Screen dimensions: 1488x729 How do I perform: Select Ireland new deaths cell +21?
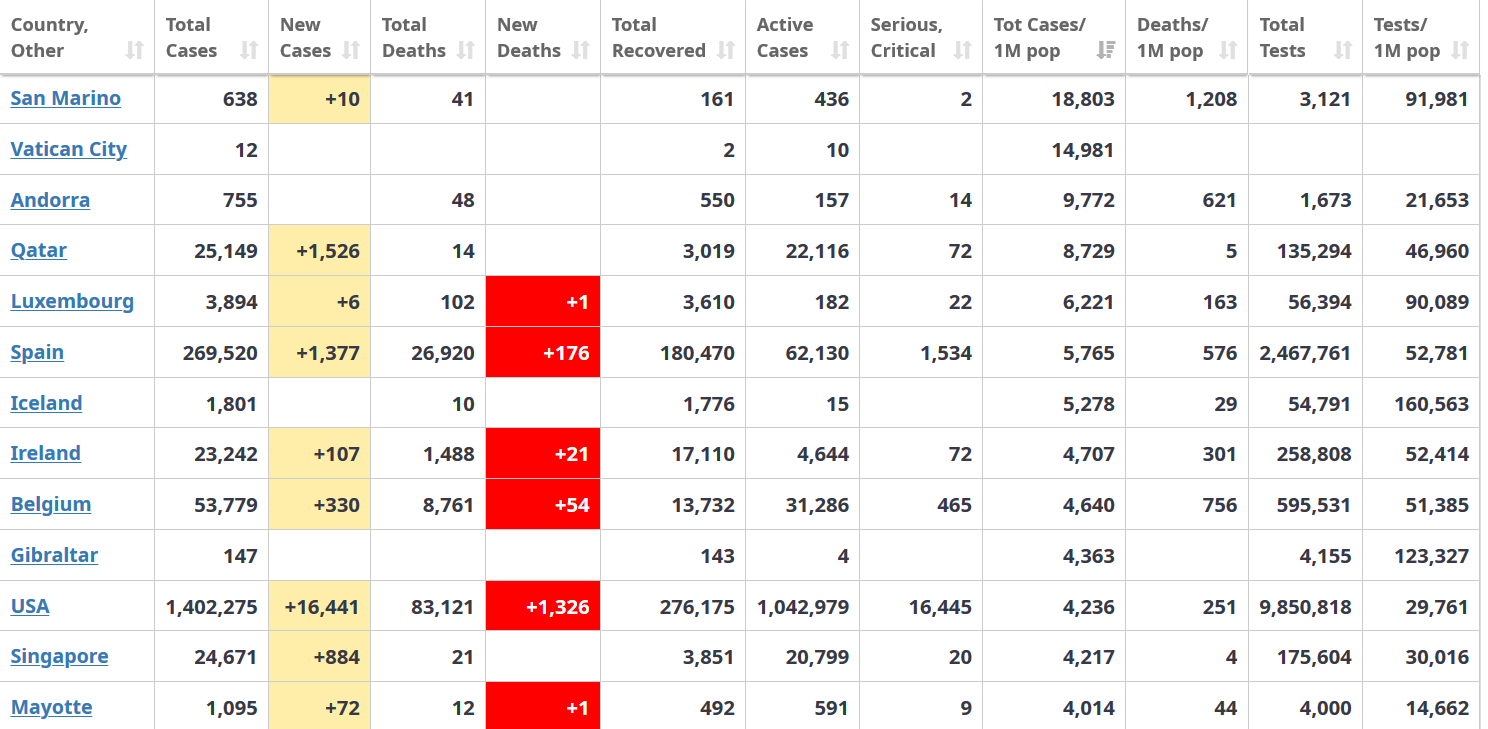pyautogui.click(x=543, y=453)
